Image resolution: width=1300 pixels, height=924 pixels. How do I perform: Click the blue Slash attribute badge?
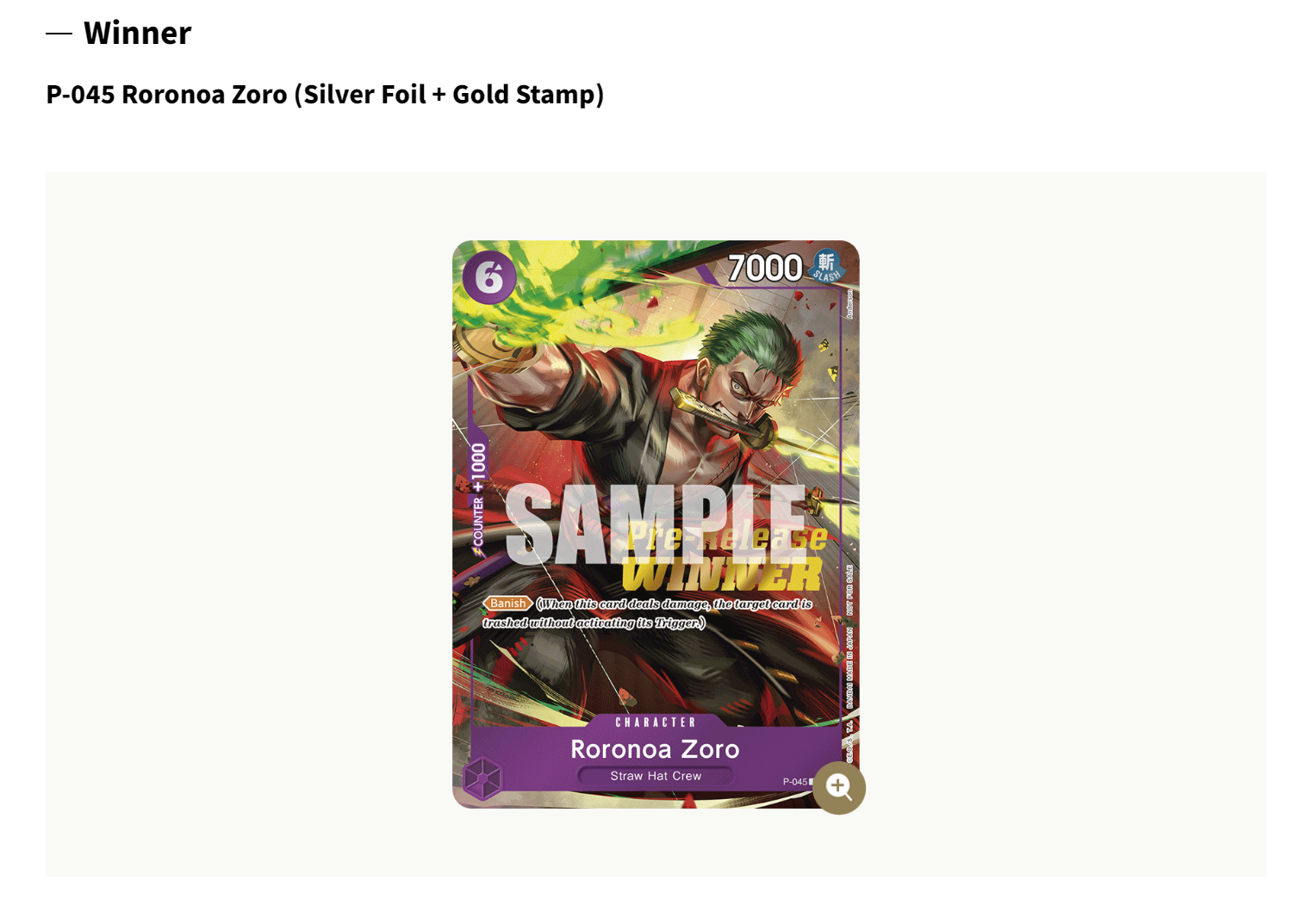tap(826, 266)
